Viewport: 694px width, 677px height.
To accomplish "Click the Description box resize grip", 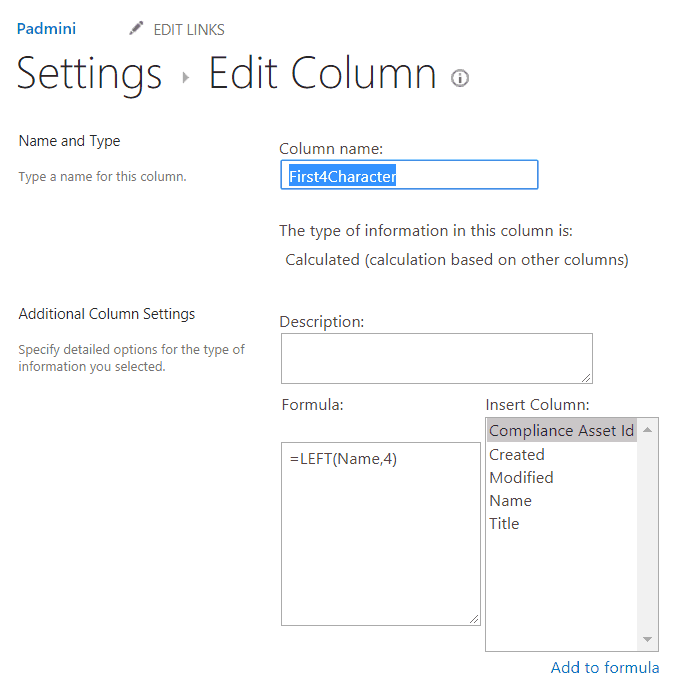I will tap(586, 378).
